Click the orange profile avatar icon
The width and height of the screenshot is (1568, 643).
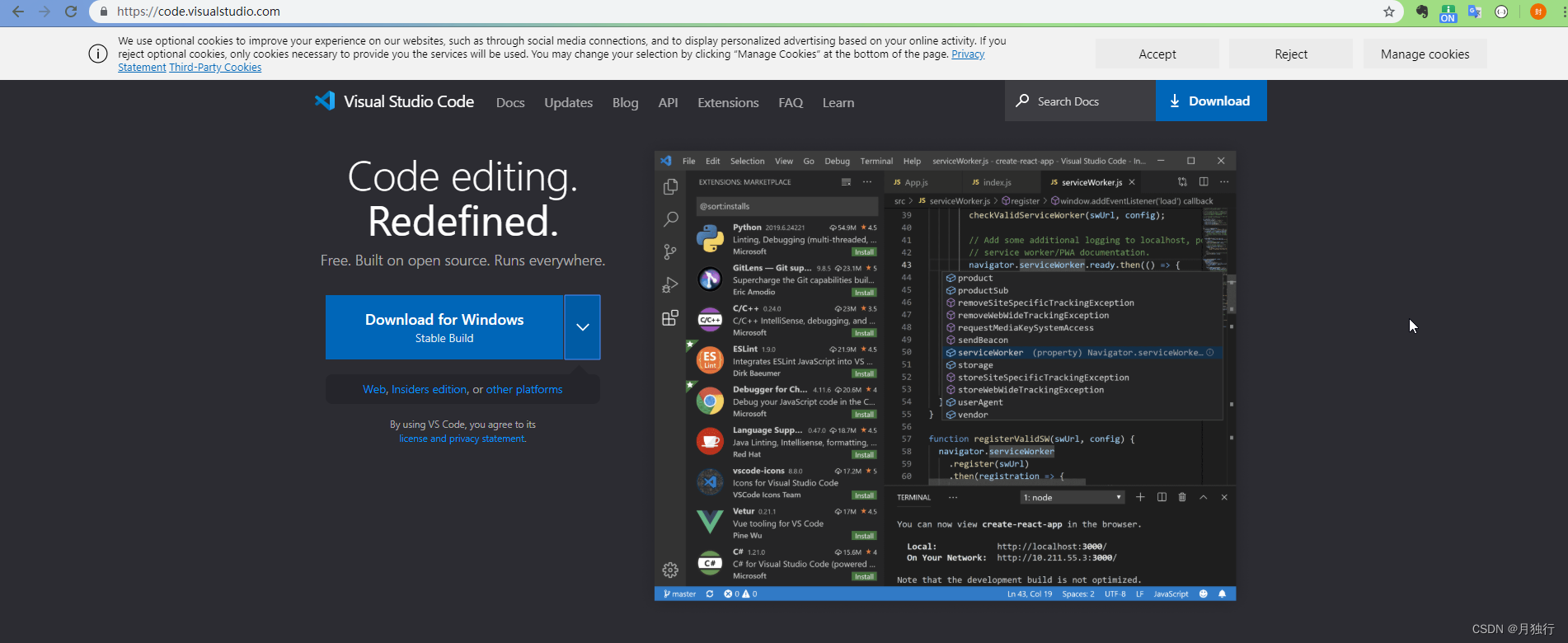click(1538, 12)
